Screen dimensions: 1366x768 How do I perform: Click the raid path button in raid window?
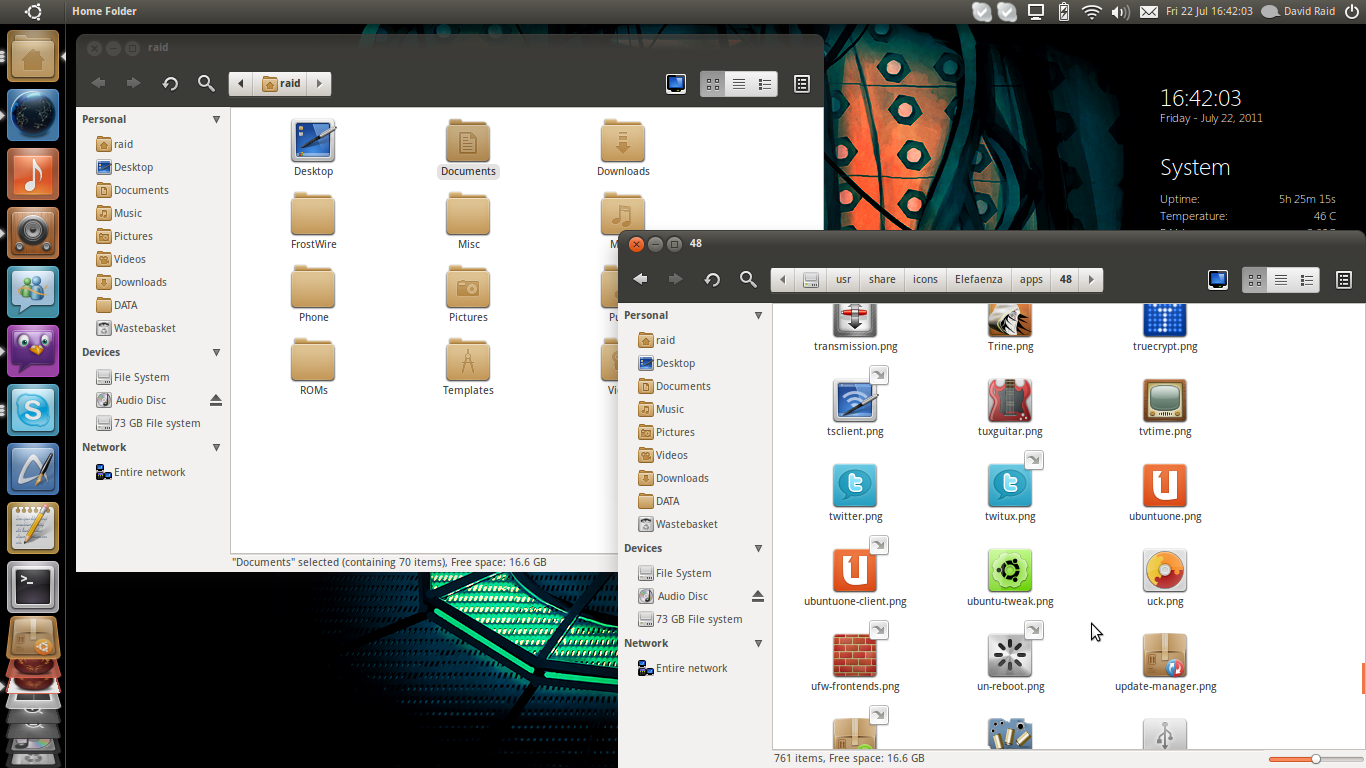(x=281, y=84)
